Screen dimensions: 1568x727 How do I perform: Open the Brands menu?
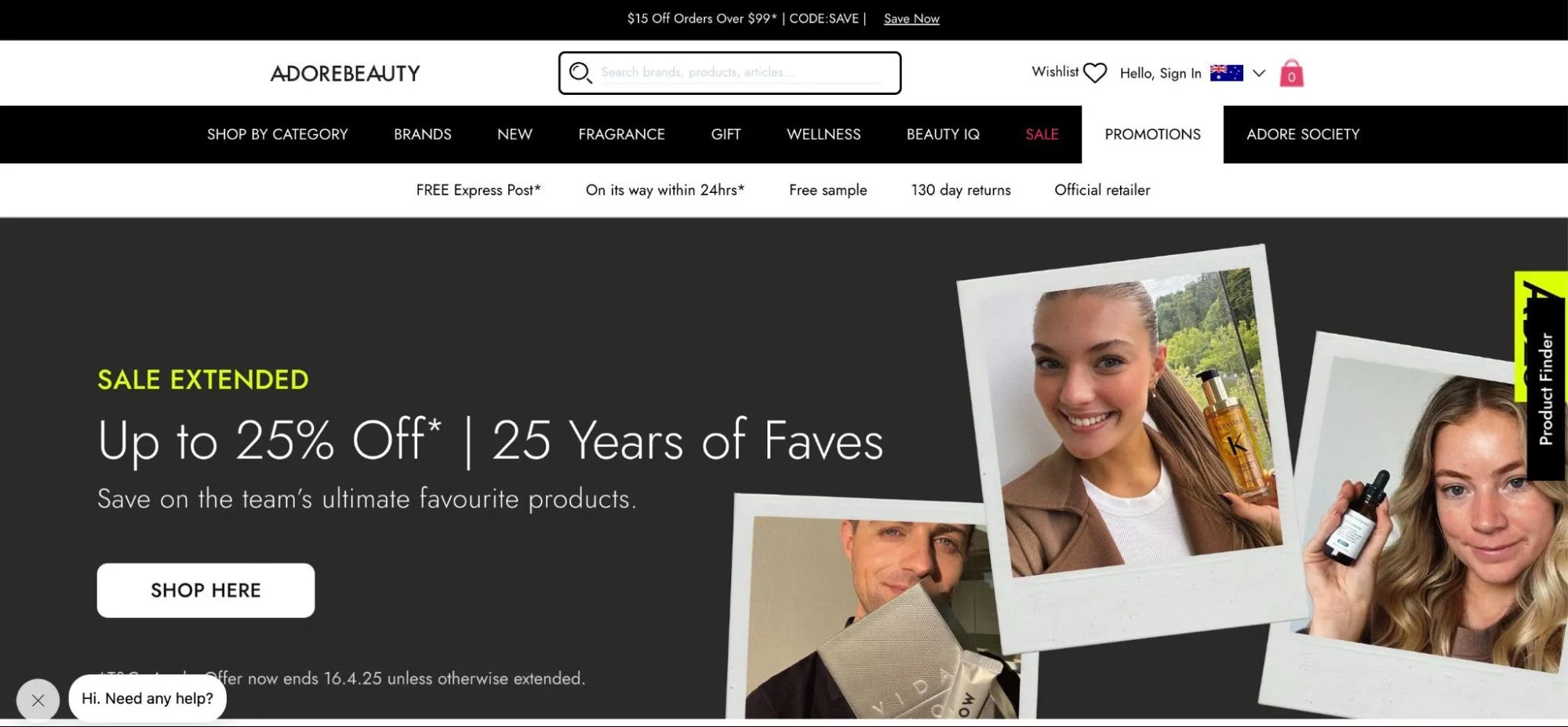point(423,134)
